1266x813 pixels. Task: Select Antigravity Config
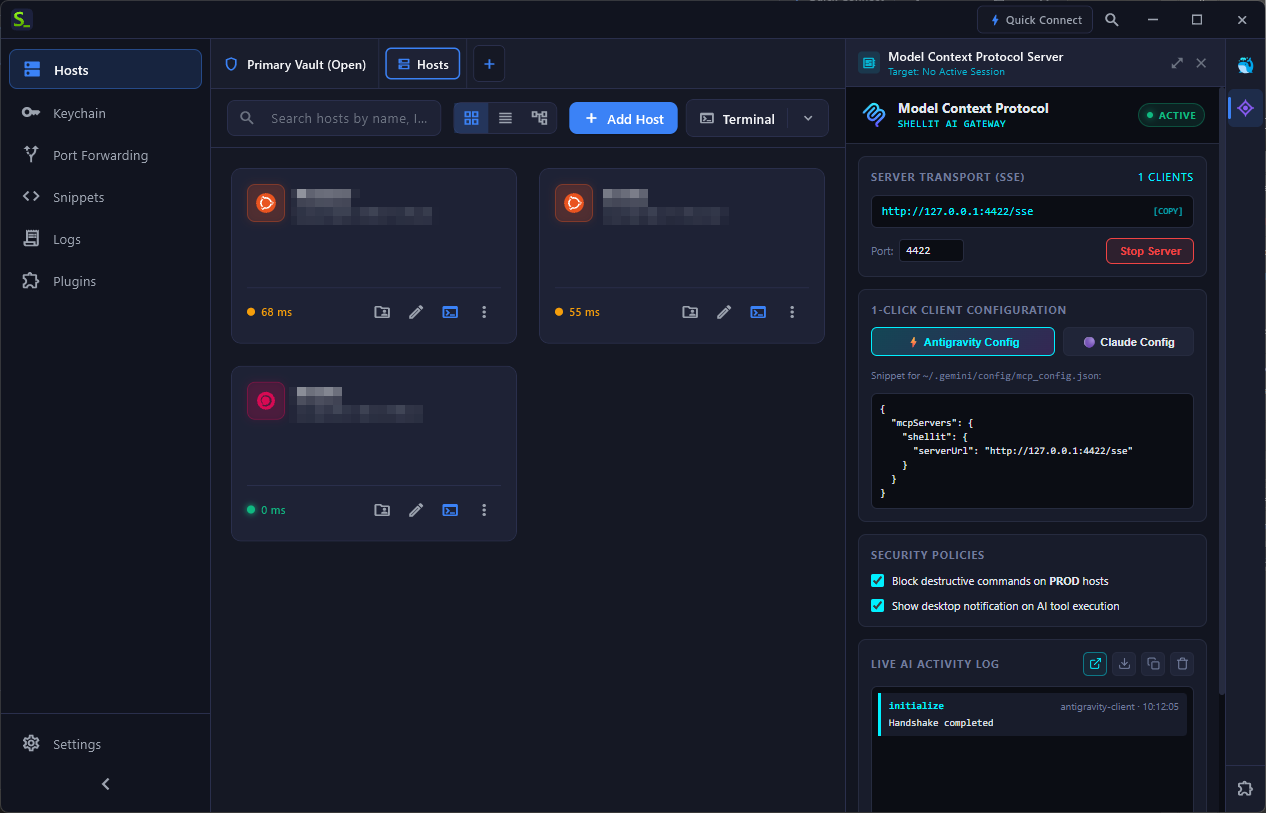[963, 342]
